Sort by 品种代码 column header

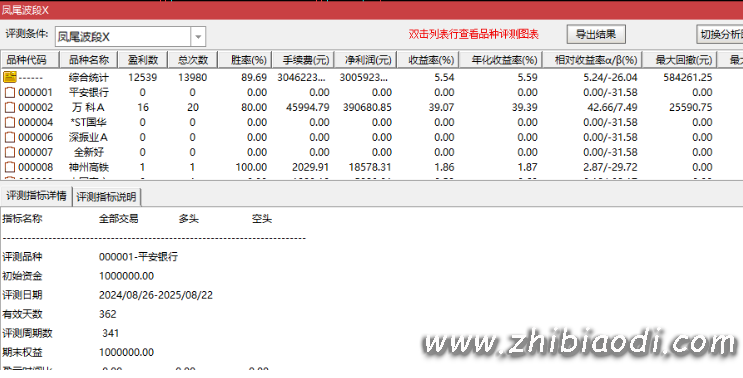pyautogui.click(x=30, y=60)
